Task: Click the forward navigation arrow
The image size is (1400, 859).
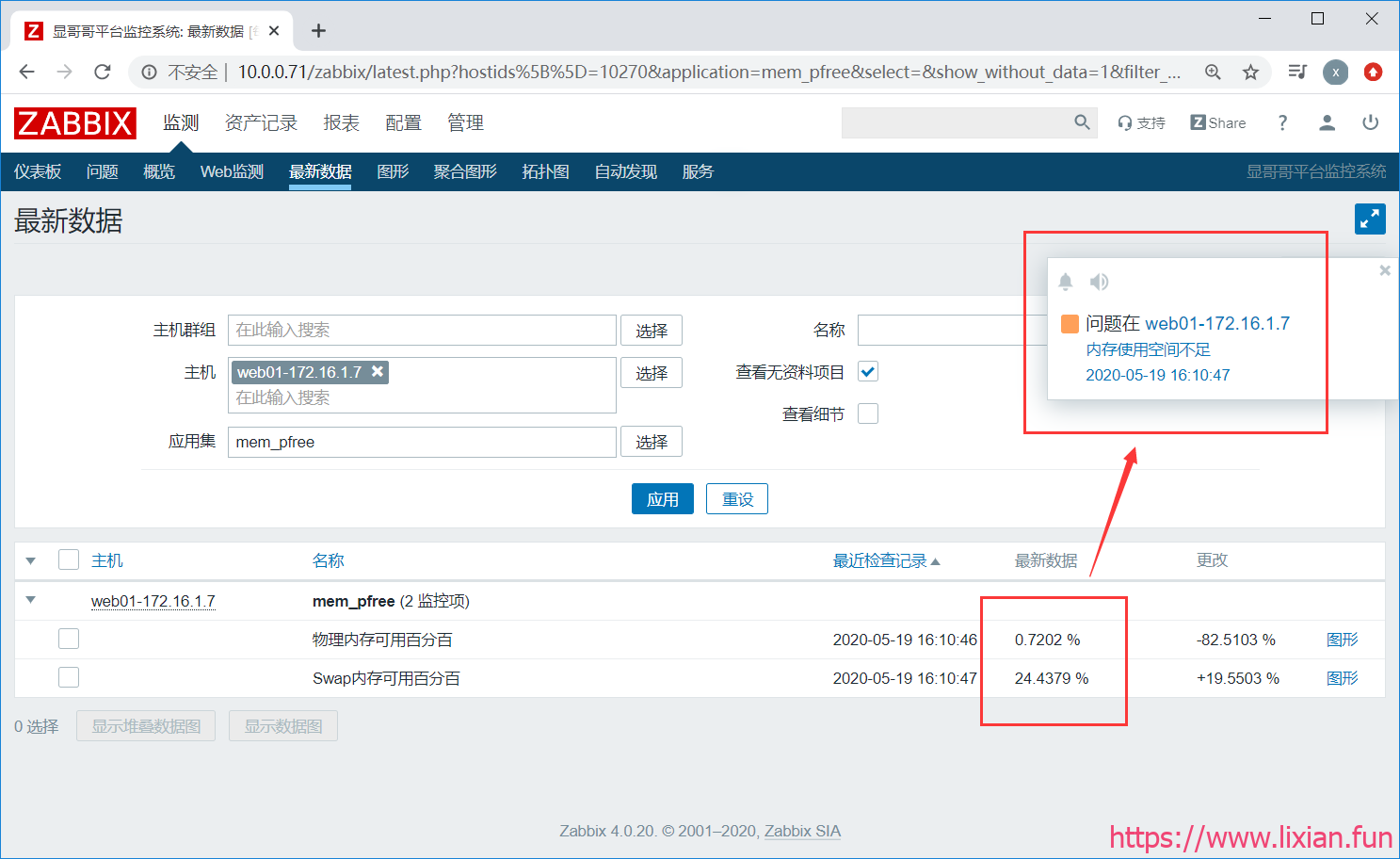Action: 64,72
